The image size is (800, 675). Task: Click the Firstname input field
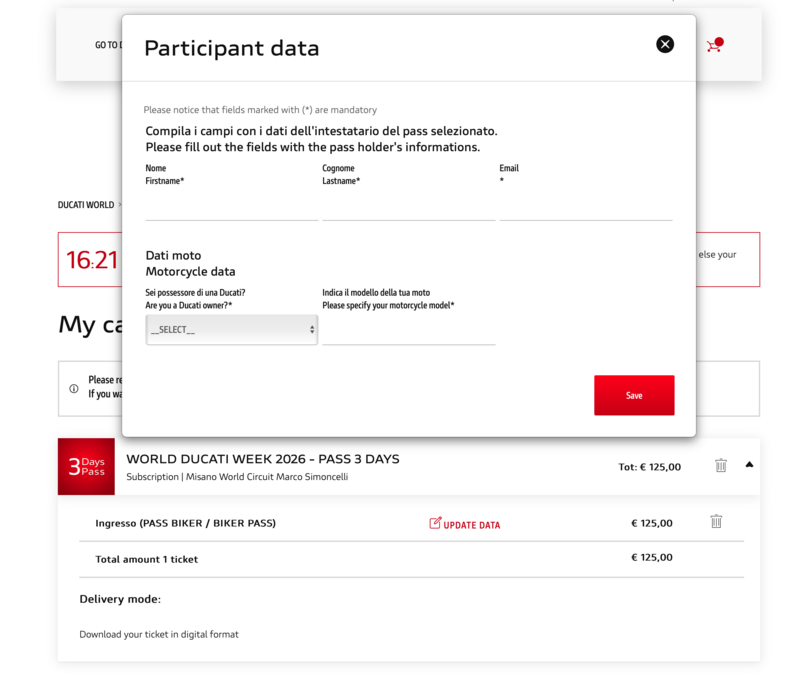pyautogui.click(x=231, y=207)
